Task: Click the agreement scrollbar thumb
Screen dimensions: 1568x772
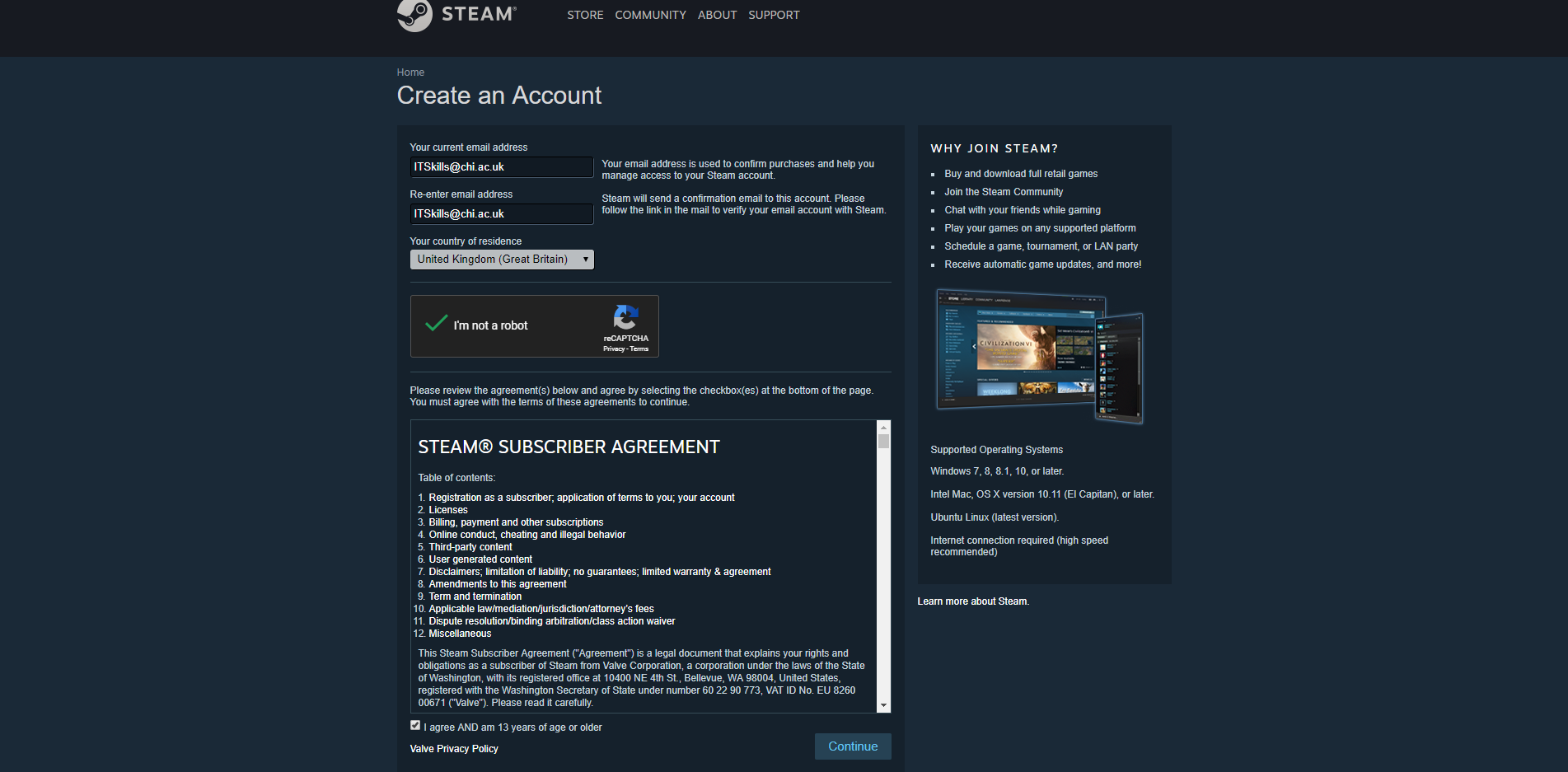Action: click(883, 441)
